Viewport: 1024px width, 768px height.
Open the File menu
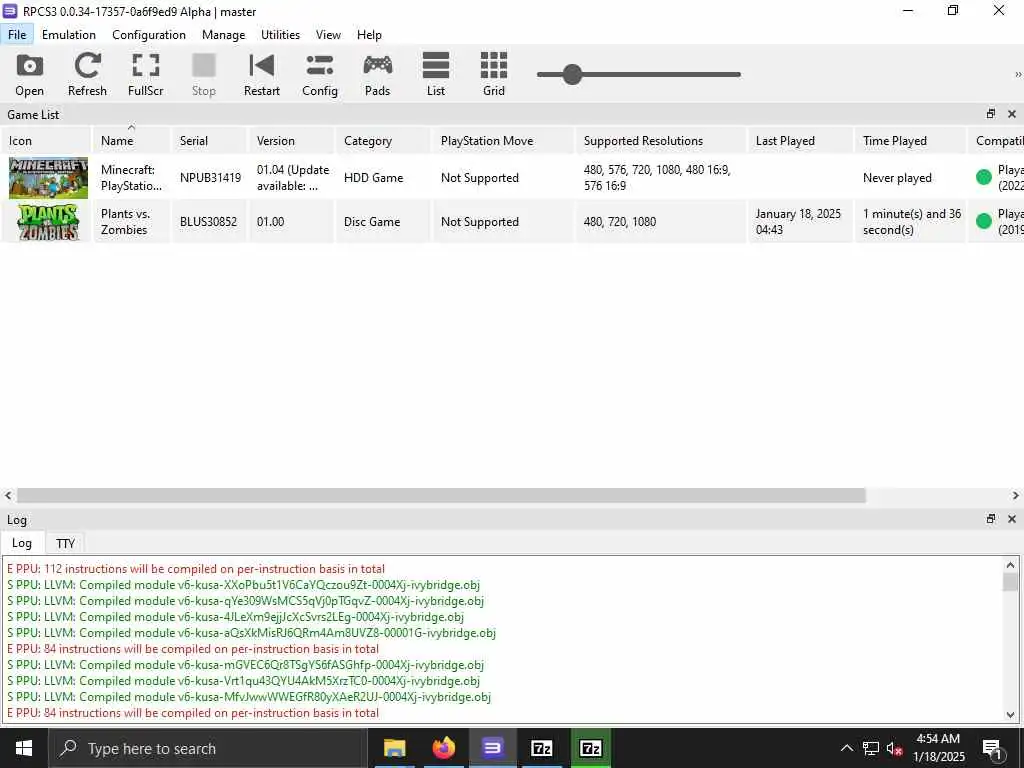tap(17, 35)
